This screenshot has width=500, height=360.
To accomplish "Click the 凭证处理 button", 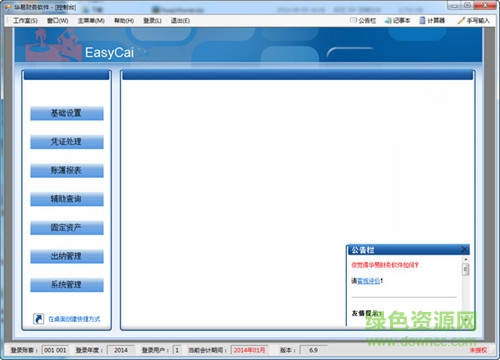I will (x=67, y=142).
